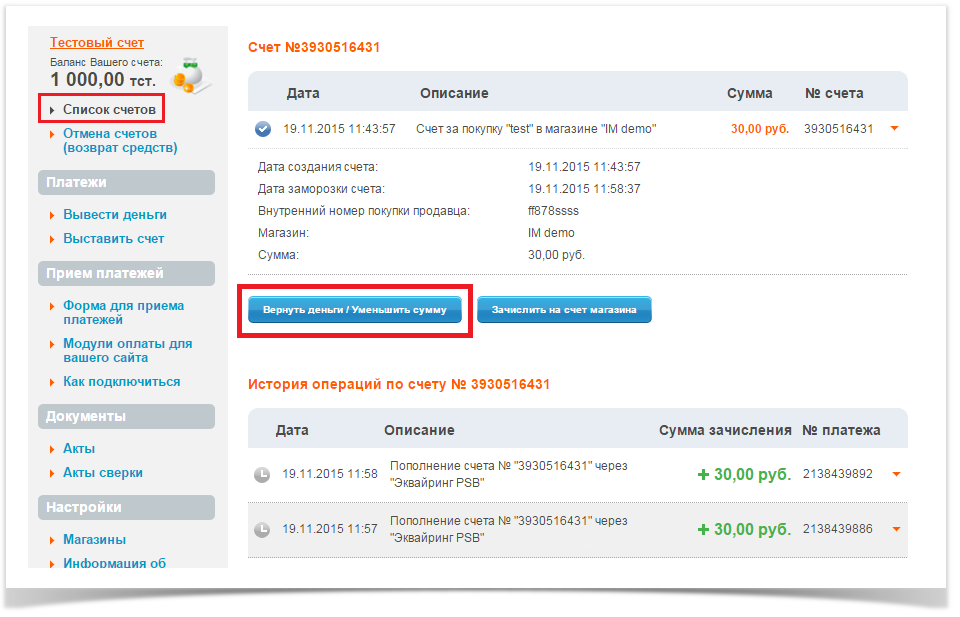The image size is (960, 617).
Task: Open the Тестовый счет link
Action: (97, 43)
